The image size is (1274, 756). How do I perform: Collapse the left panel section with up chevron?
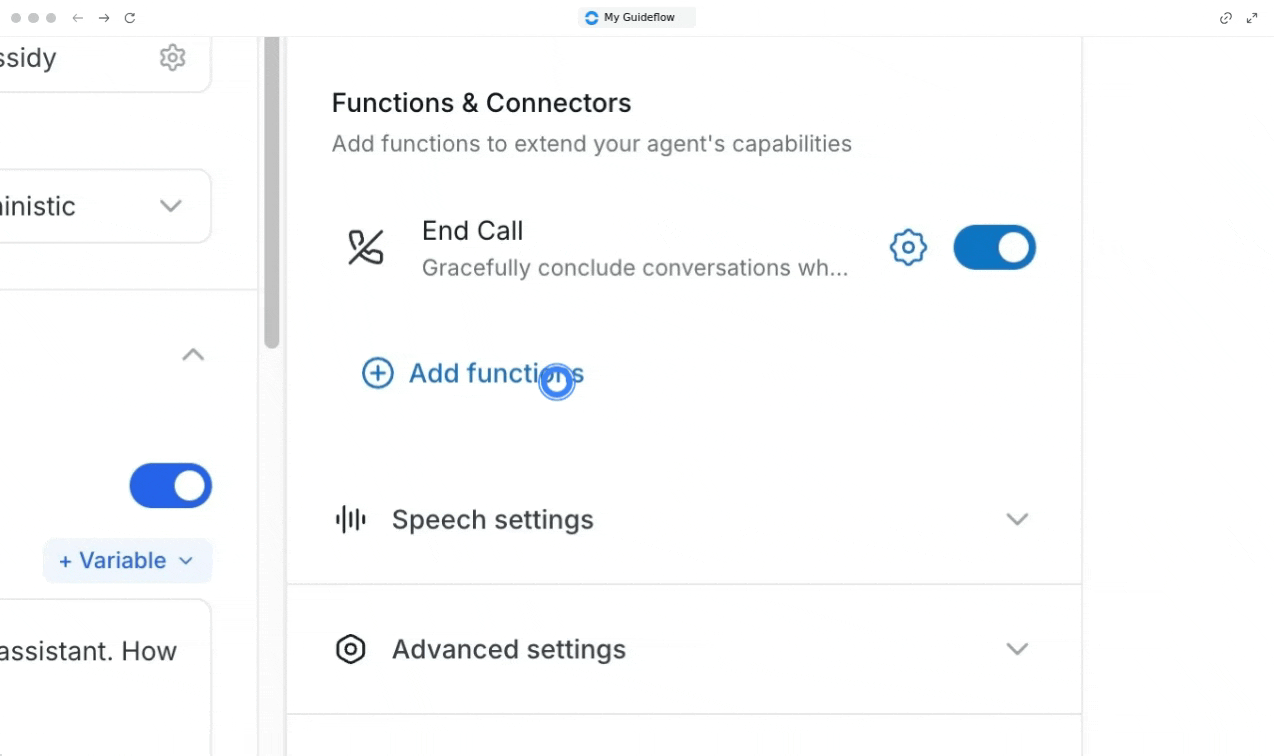(193, 355)
